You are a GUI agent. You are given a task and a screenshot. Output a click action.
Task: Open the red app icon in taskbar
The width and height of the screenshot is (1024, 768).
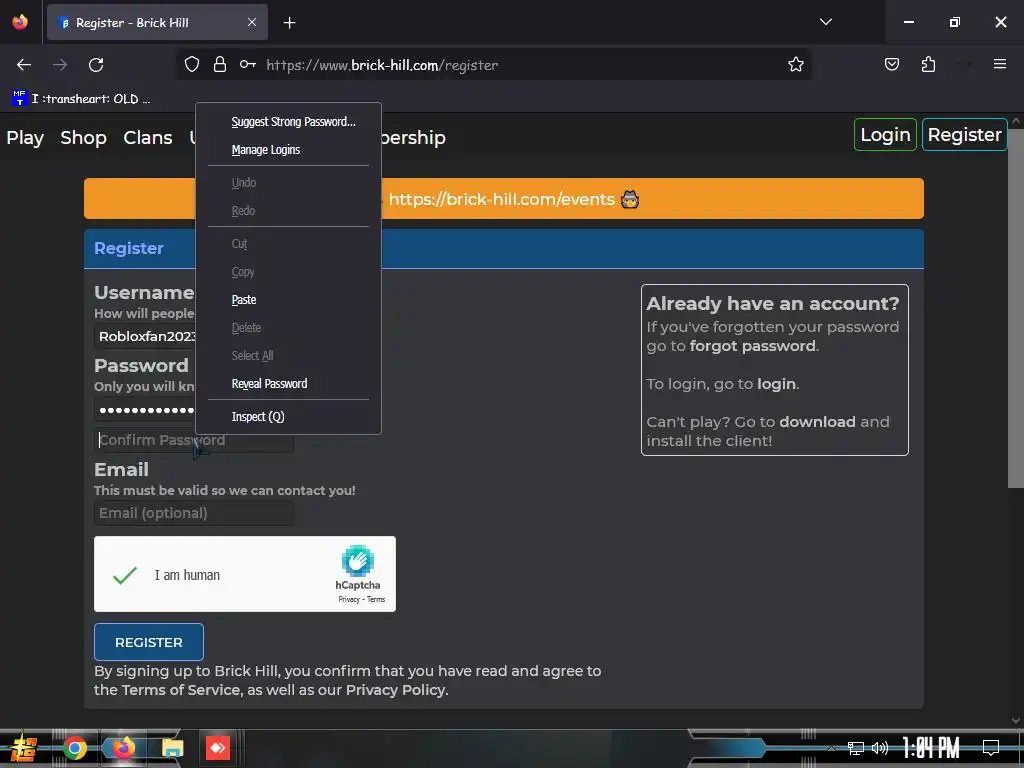coord(218,748)
